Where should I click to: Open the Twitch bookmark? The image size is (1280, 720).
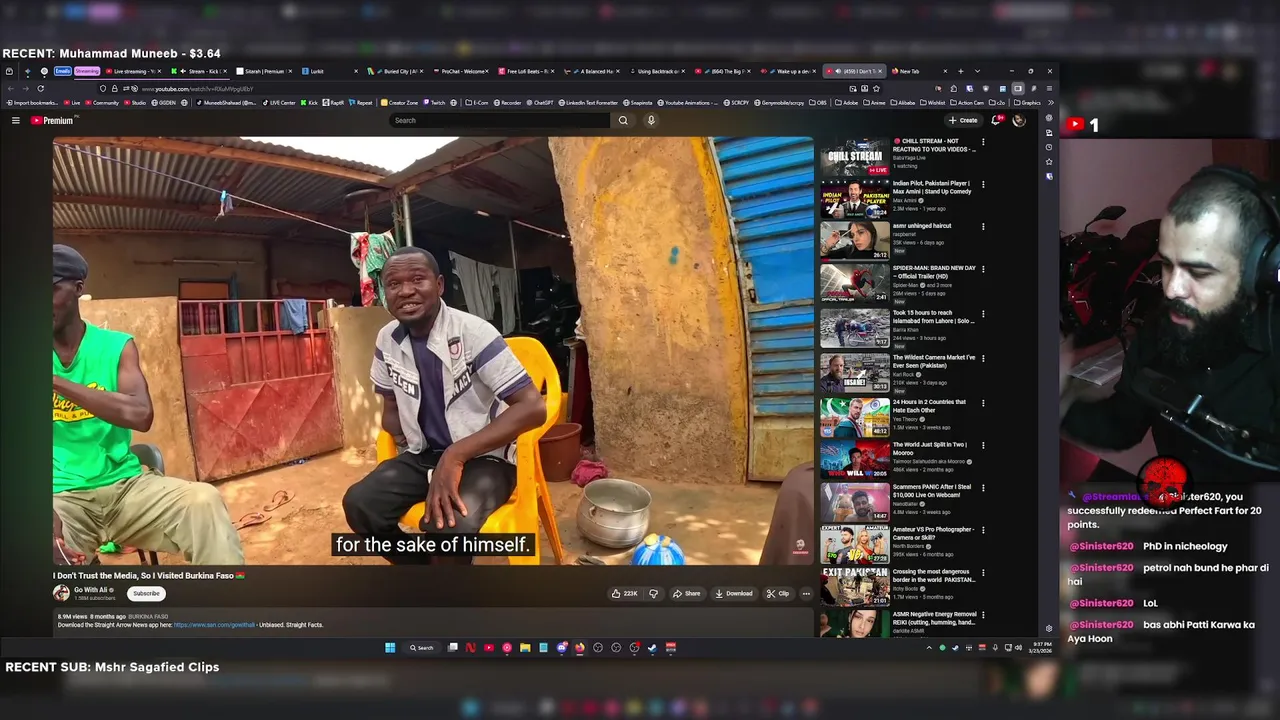click(x=434, y=102)
